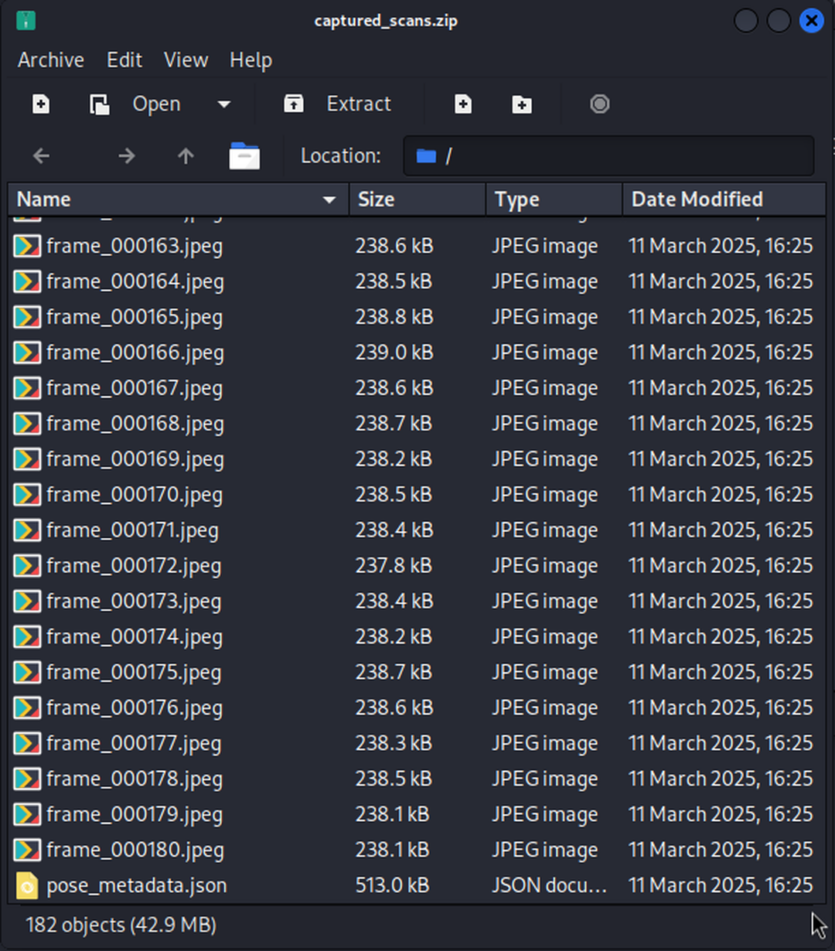
Task: Click the new archive icon in toolbar
Action: click(41, 104)
